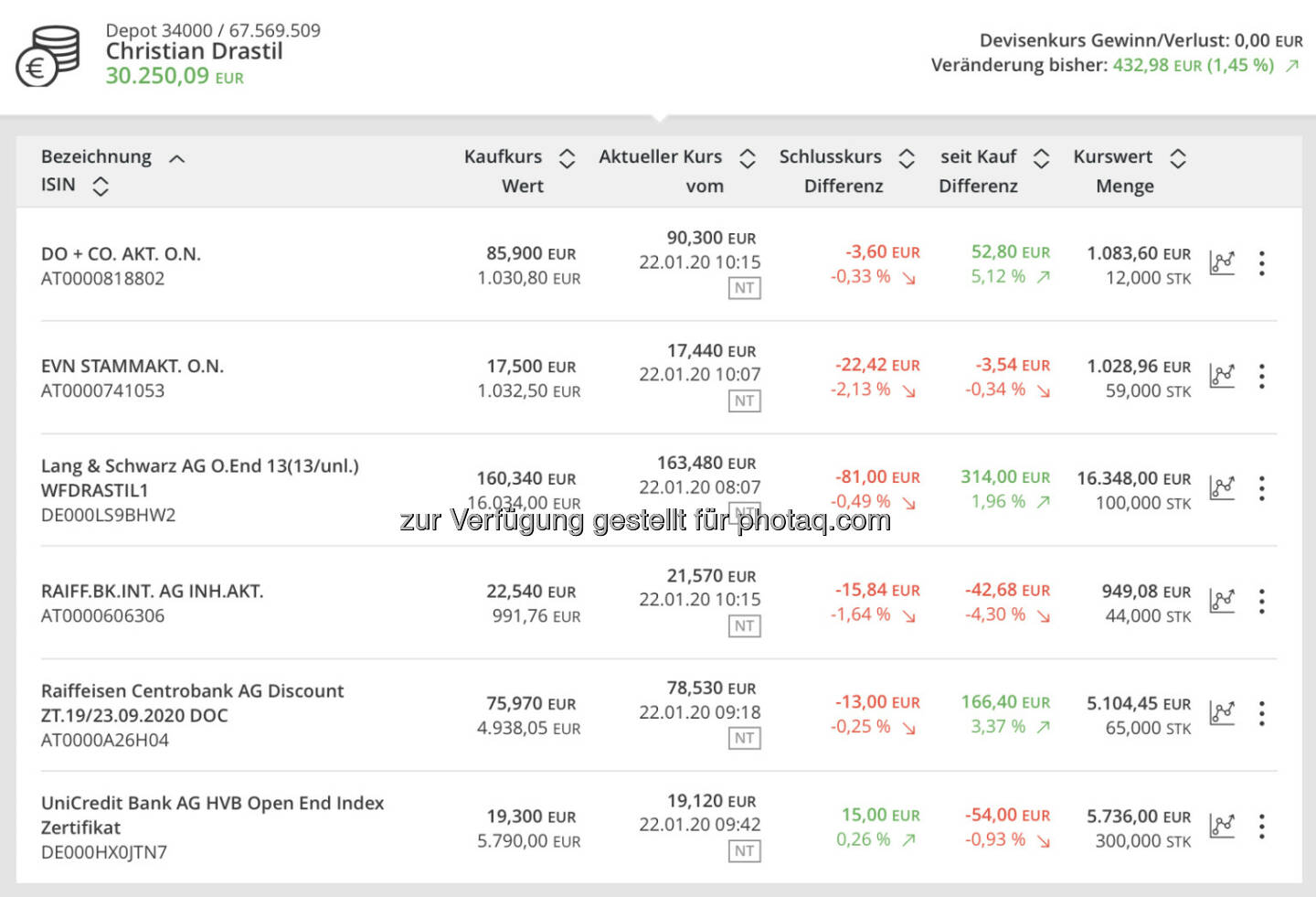Open three-dot menu for Raiffeisen Centrobank row
This screenshot has width=1316, height=897.
(1262, 713)
